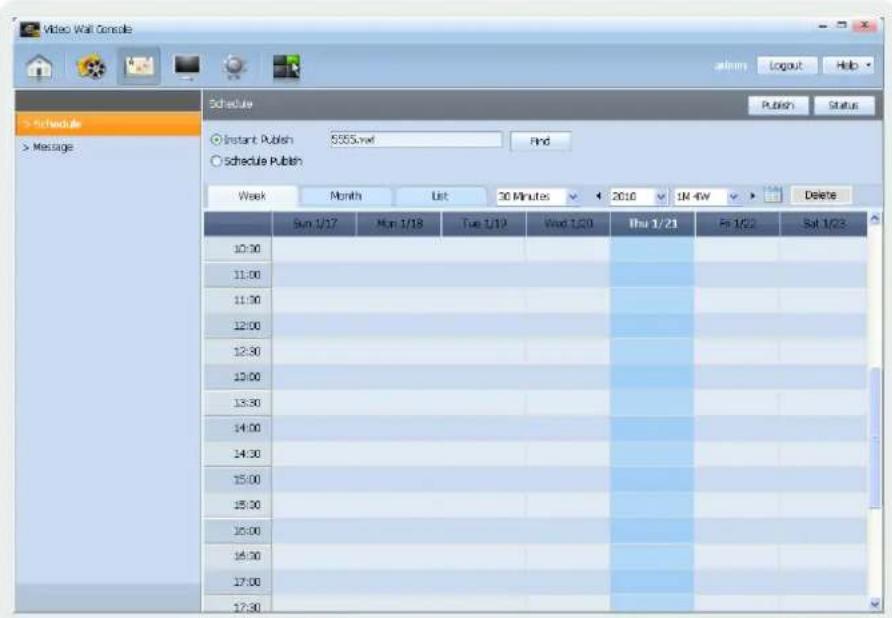Select the Instant Publish radio button
Screen dimensions: 892x618
216,139
